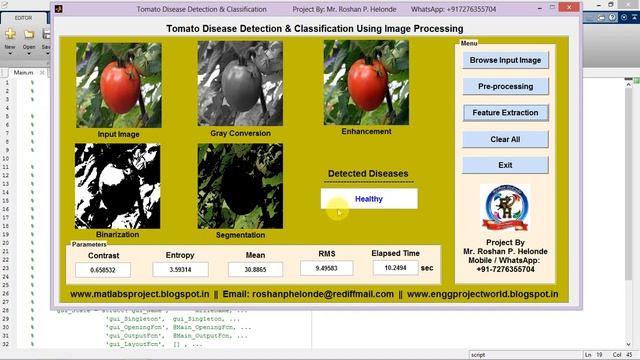Click the roshanphelonde@rediffmail.com email text
The height and width of the screenshot is (360, 640).
point(323,294)
